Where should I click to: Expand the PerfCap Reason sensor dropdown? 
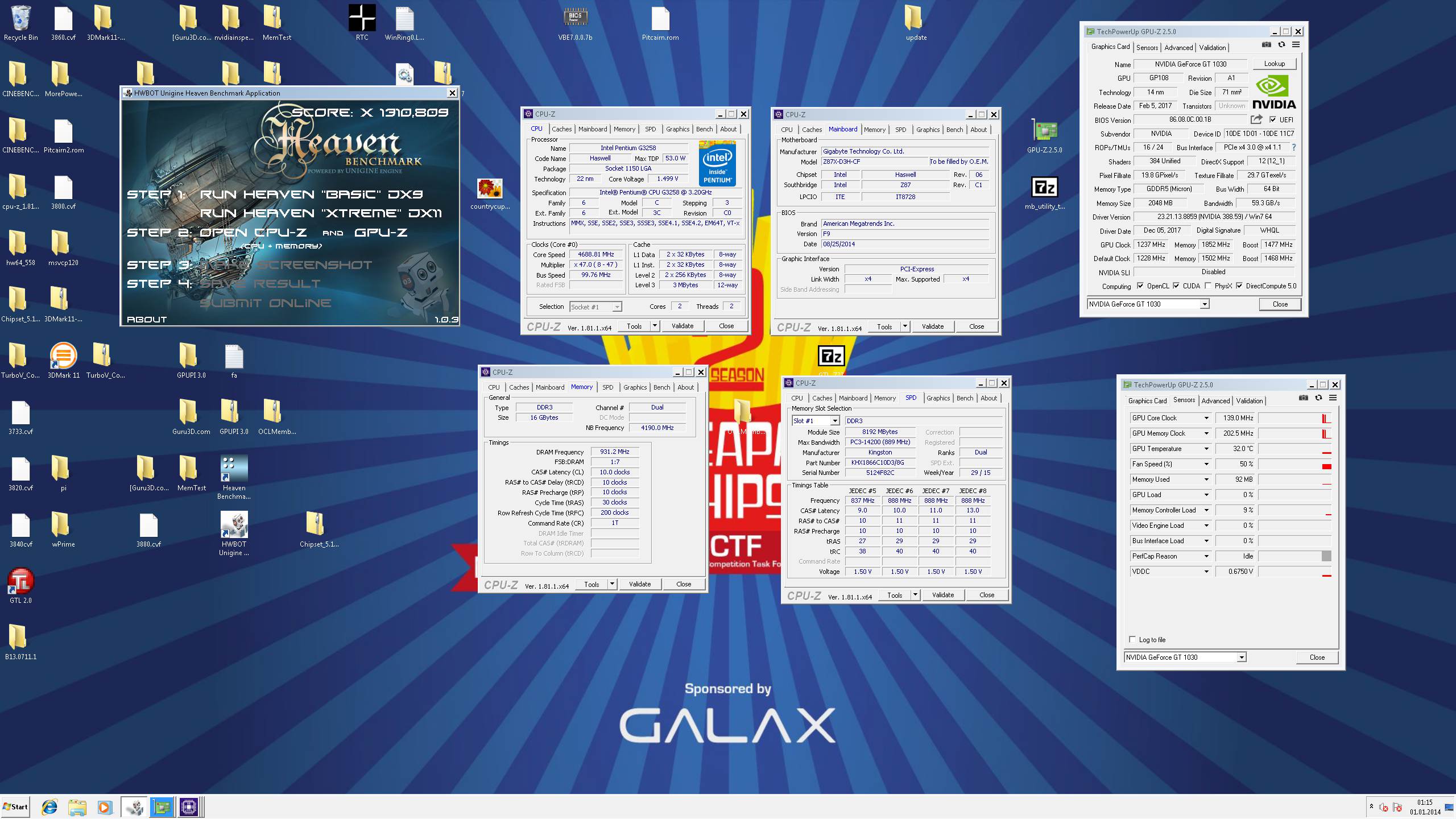point(1206,556)
